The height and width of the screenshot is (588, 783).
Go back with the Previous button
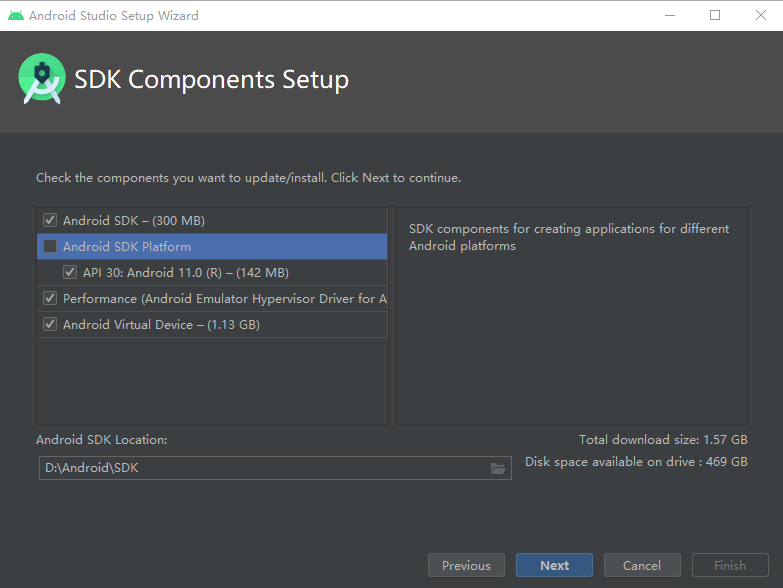(466, 565)
